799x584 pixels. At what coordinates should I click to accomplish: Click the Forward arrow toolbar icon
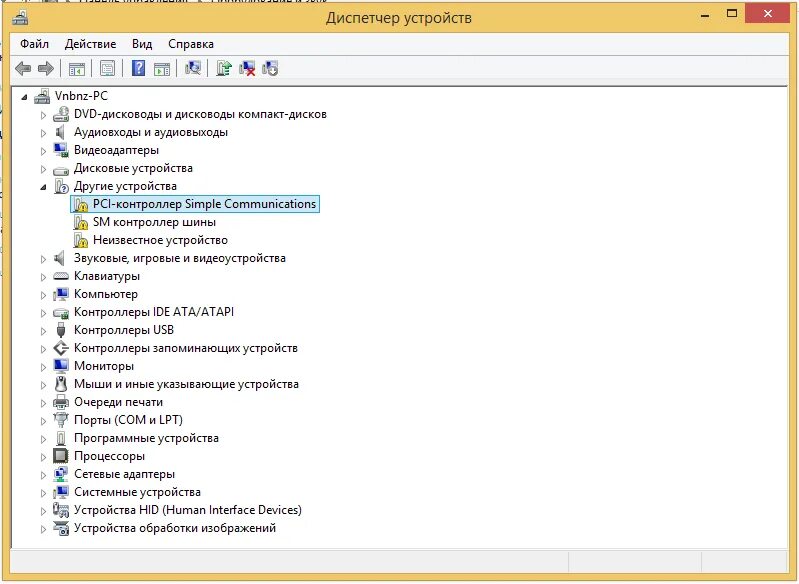coord(46,68)
